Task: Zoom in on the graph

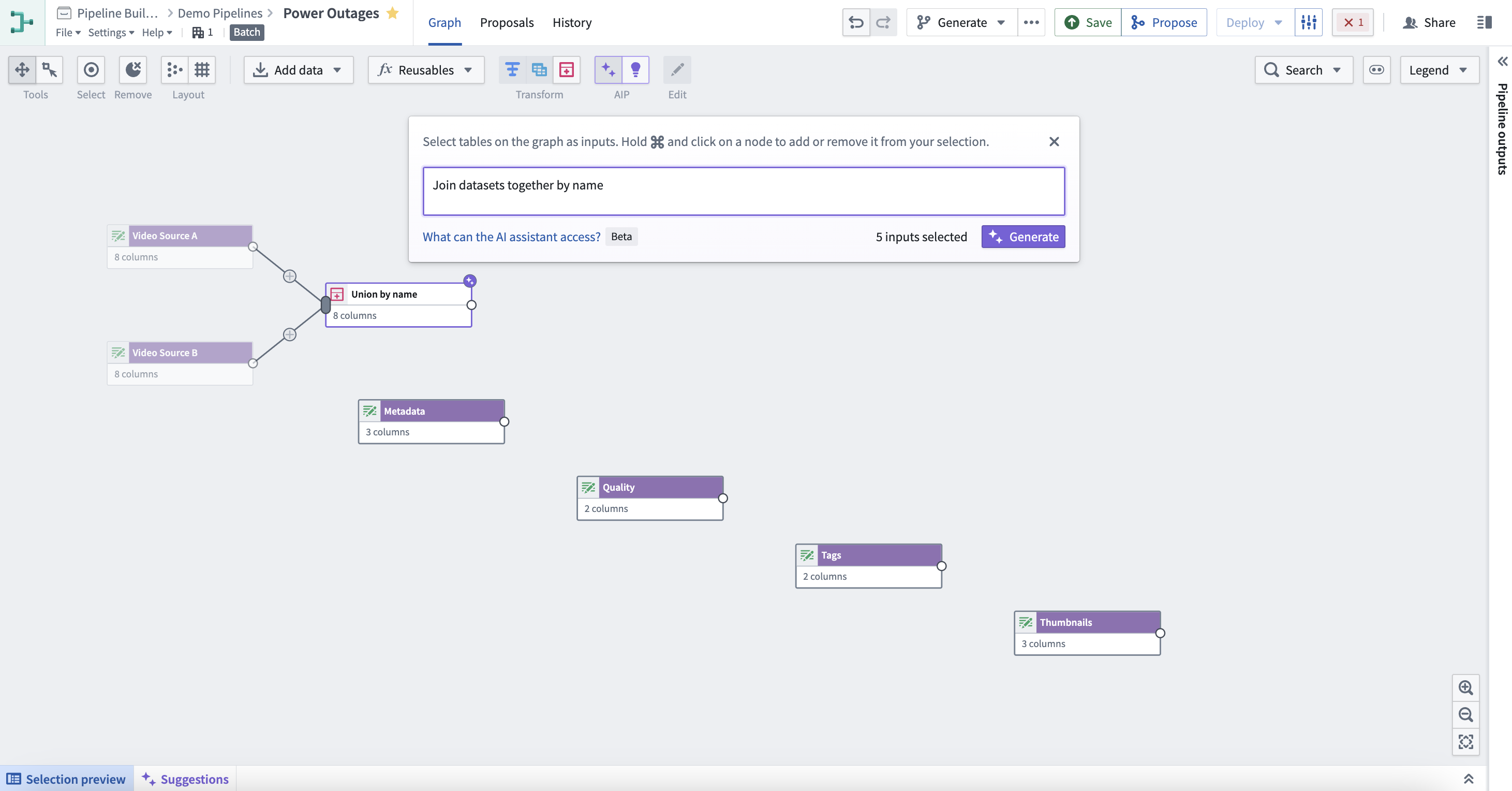Action: coord(1466,687)
